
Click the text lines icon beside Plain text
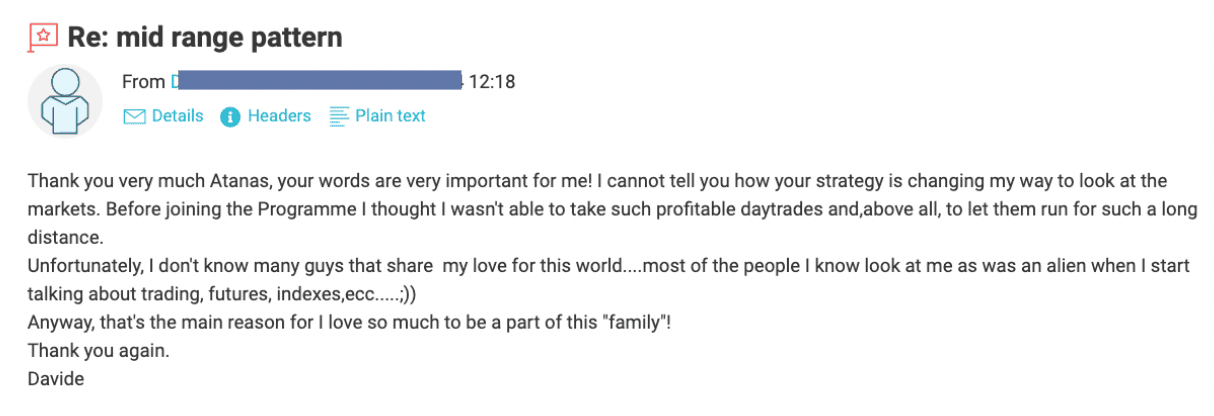339,116
